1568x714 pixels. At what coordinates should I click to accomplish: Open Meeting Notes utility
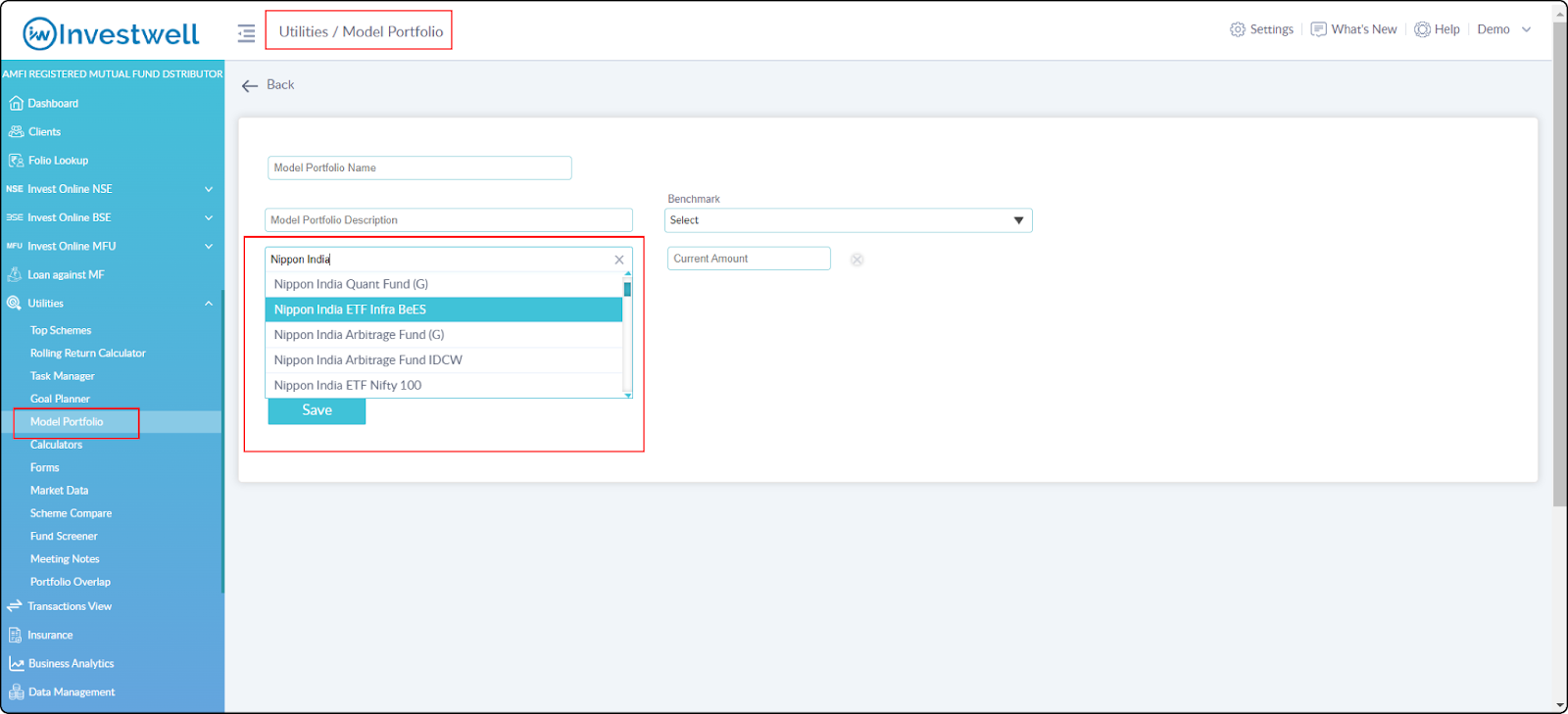pos(65,559)
